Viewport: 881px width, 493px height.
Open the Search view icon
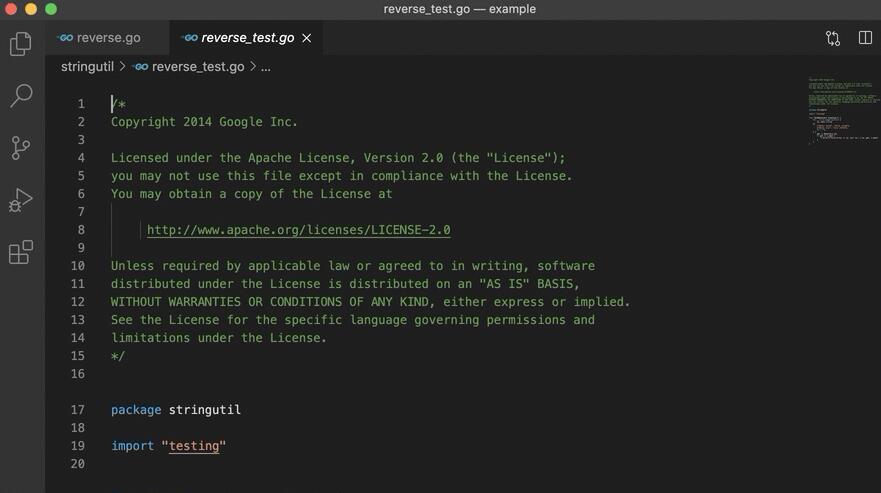[x=21, y=96]
